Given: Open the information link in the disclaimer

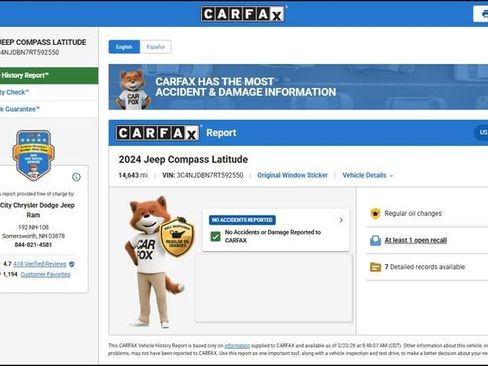Looking at the screenshot, I should click(x=237, y=346).
